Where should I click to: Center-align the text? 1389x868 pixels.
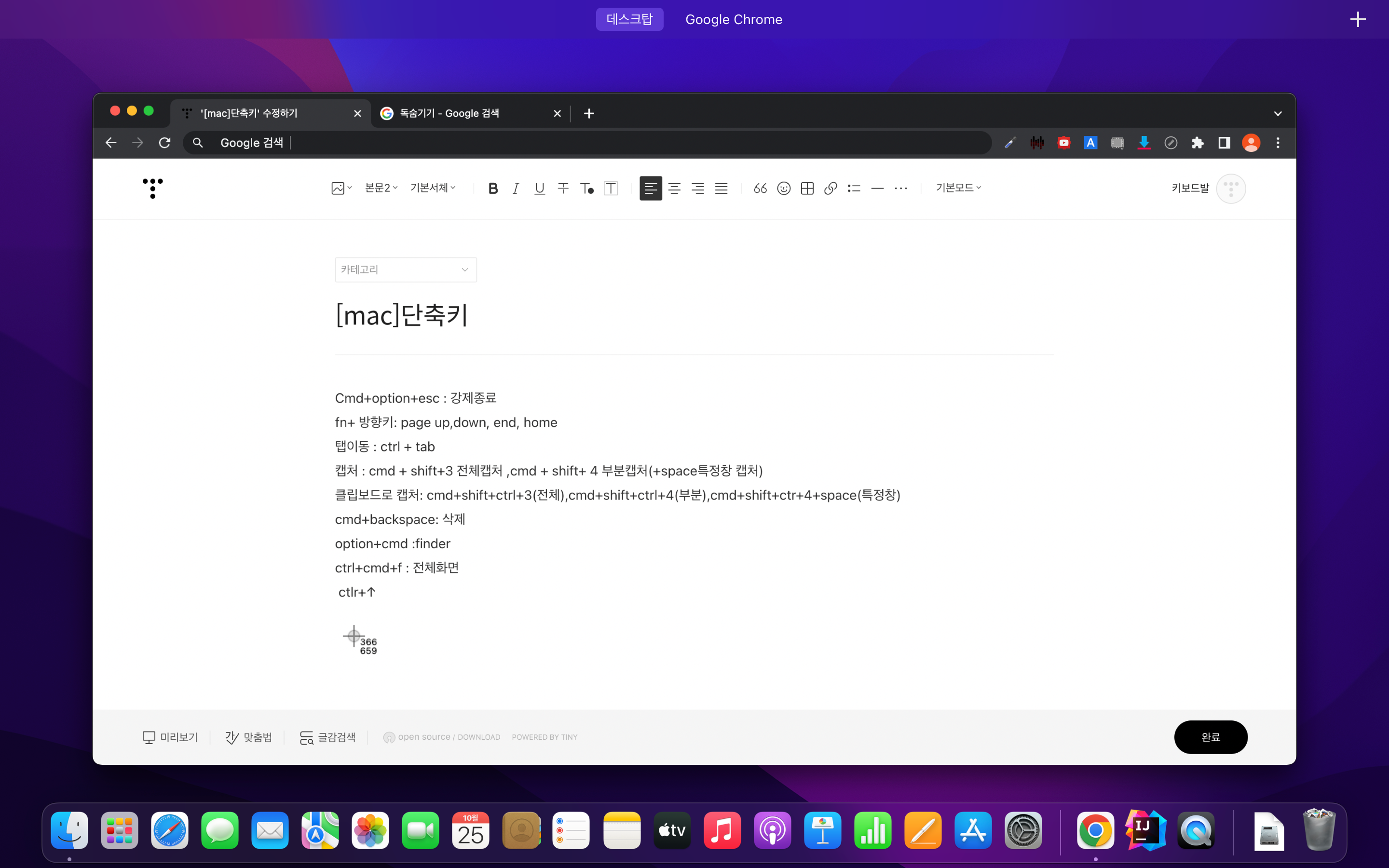click(674, 188)
